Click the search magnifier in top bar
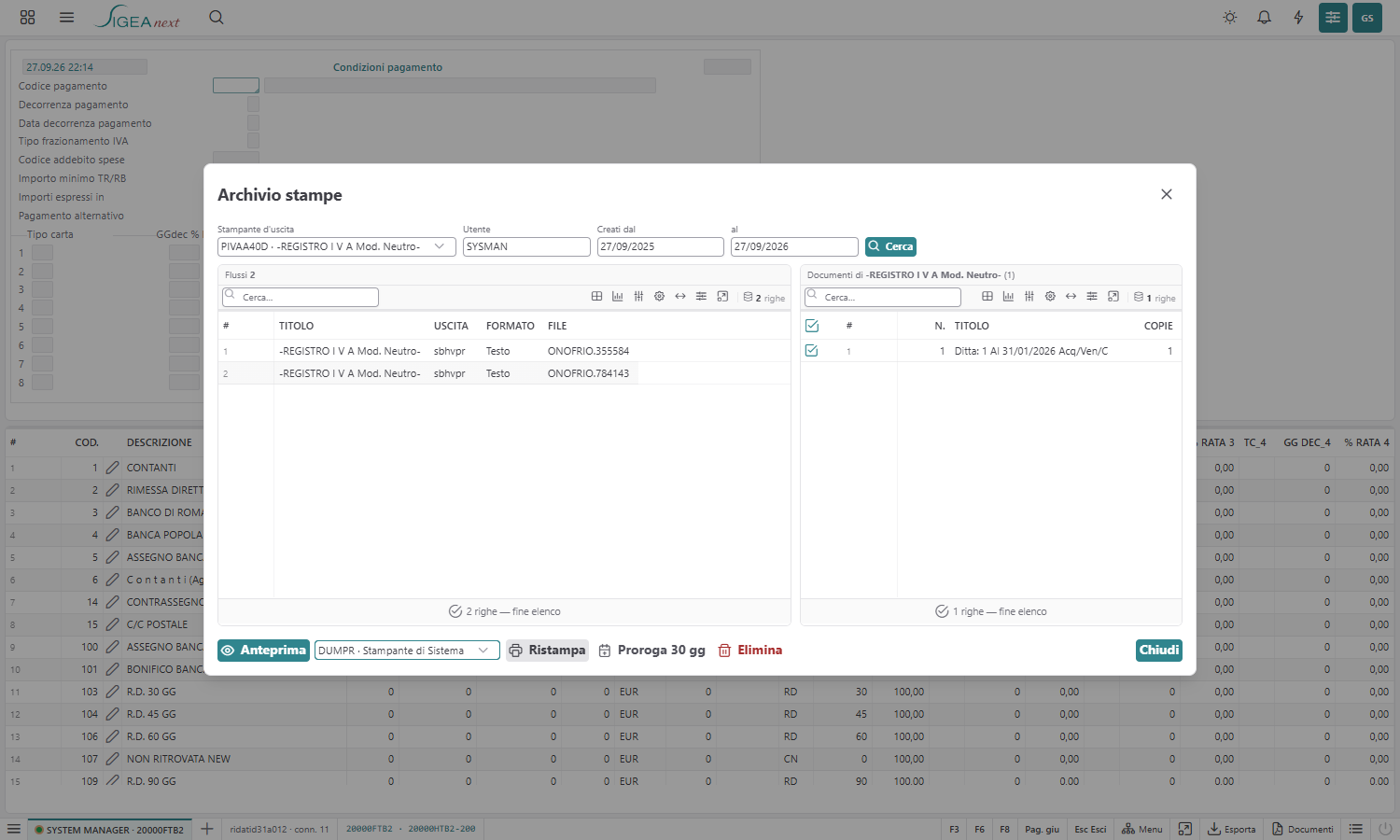This screenshot has height=840, width=1400. click(x=217, y=17)
